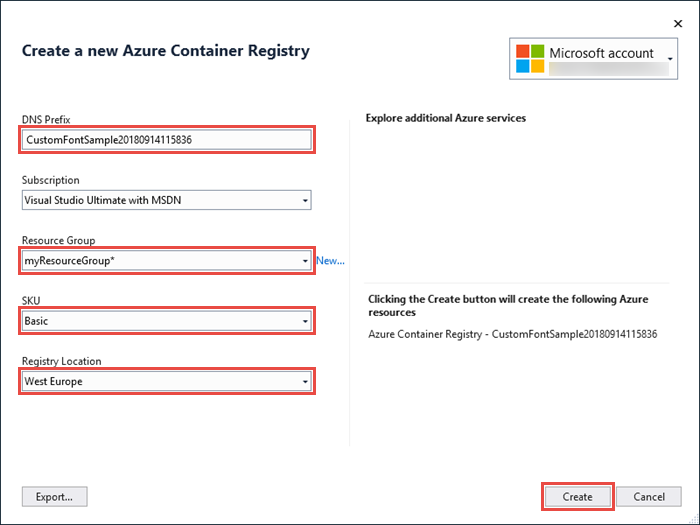Click the West Europe location combo box
This screenshot has height=525, width=700.
point(167,382)
